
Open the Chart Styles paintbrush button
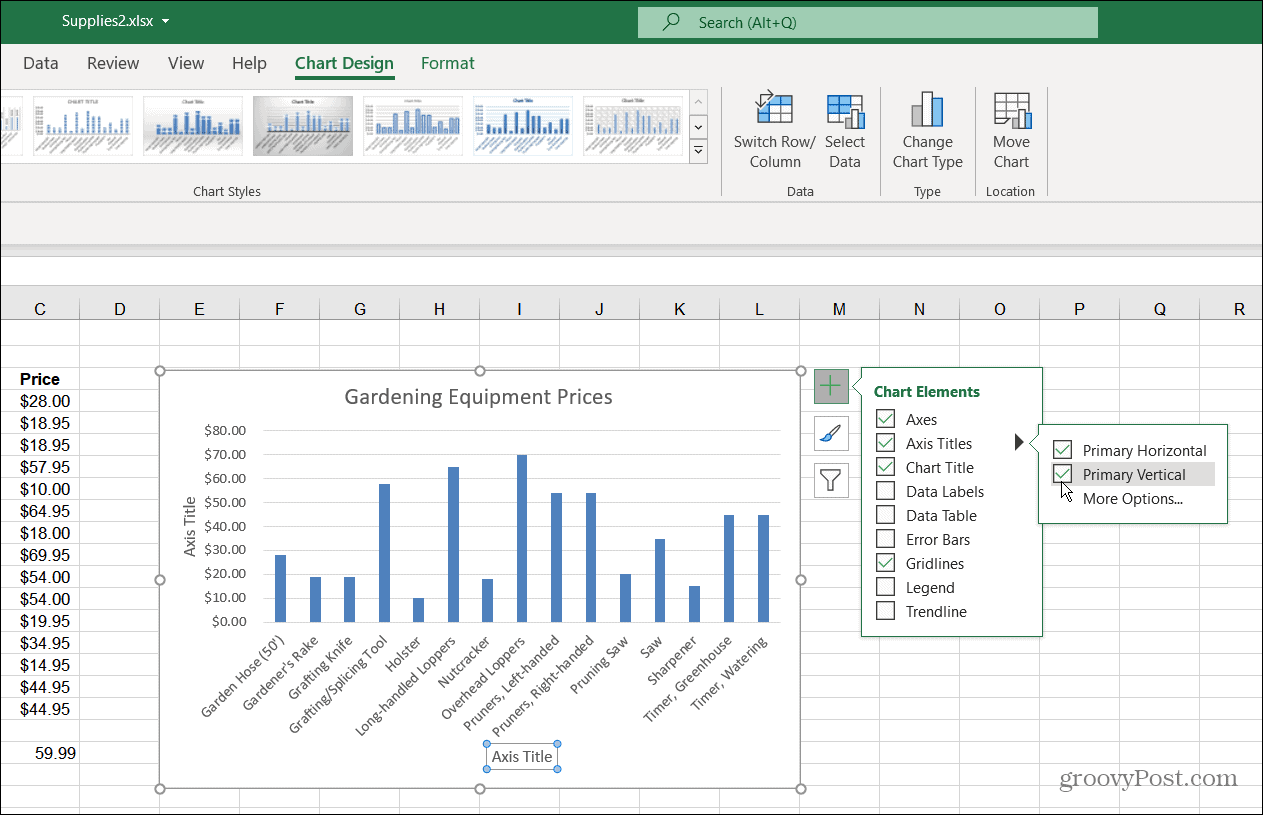(x=831, y=433)
